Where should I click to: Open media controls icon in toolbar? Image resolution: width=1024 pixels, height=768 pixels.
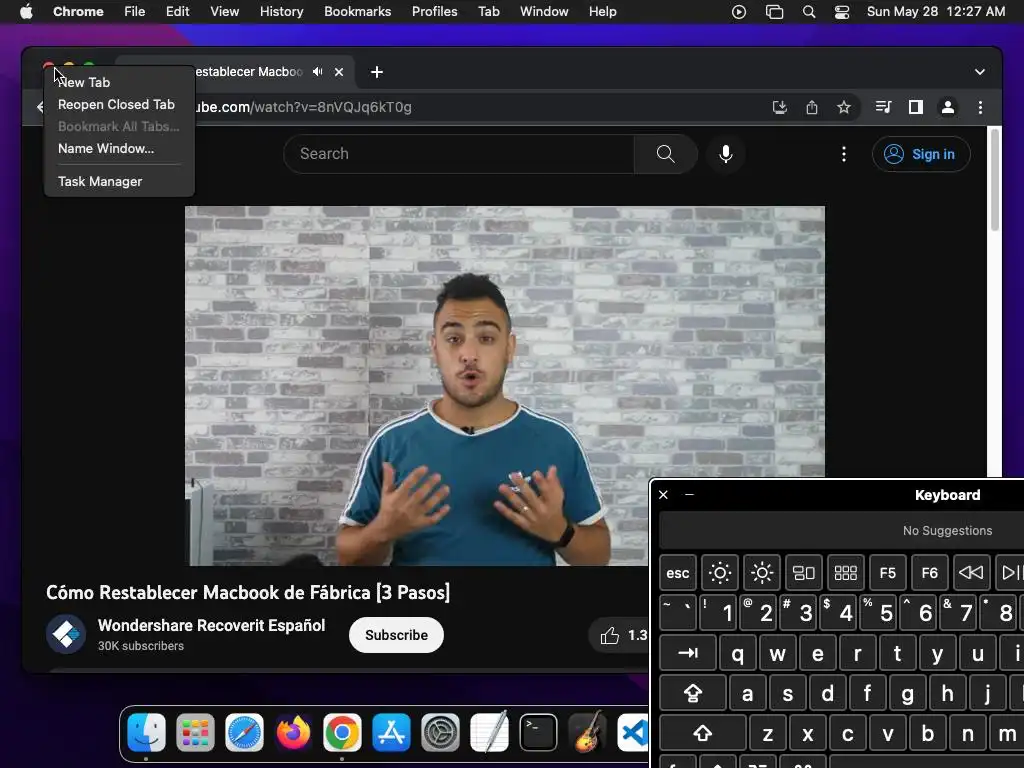pyautogui.click(x=883, y=107)
